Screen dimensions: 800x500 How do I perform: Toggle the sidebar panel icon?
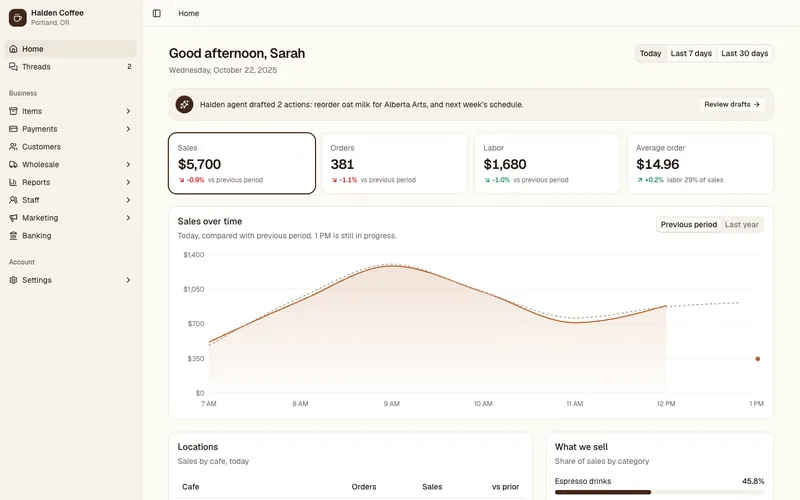coord(157,13)
